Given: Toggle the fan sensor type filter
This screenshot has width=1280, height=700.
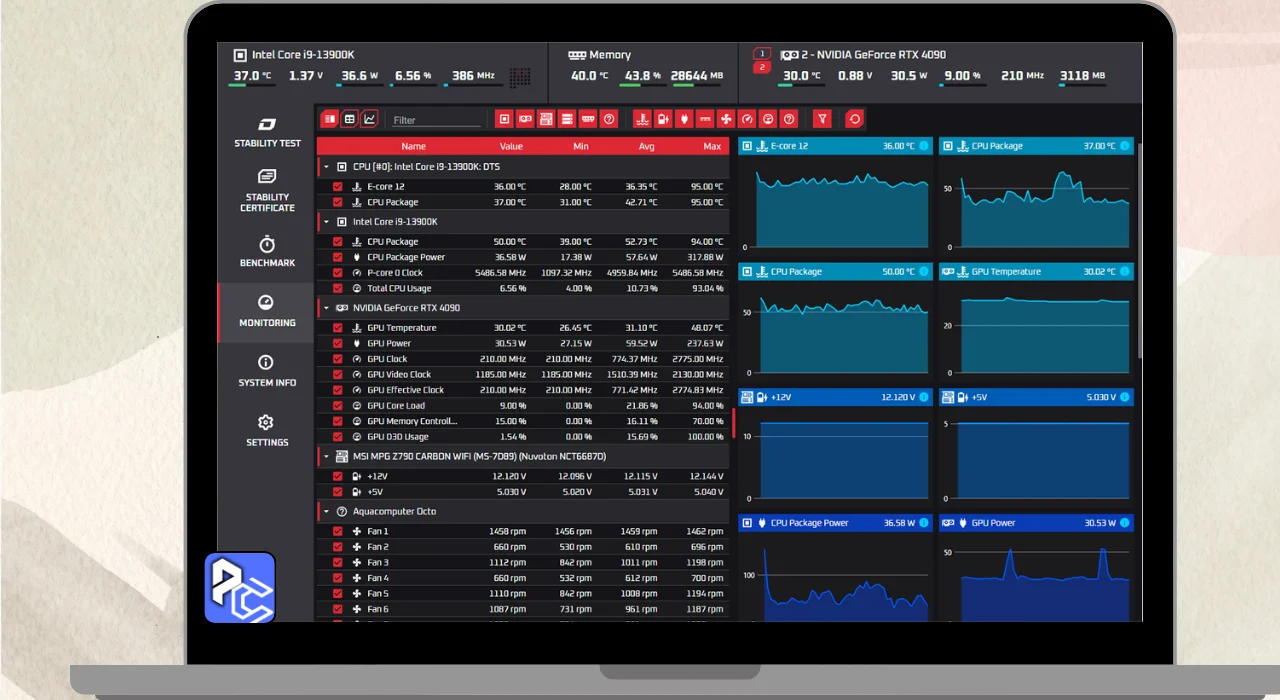Looking at the screenshot, I should 726,119.
